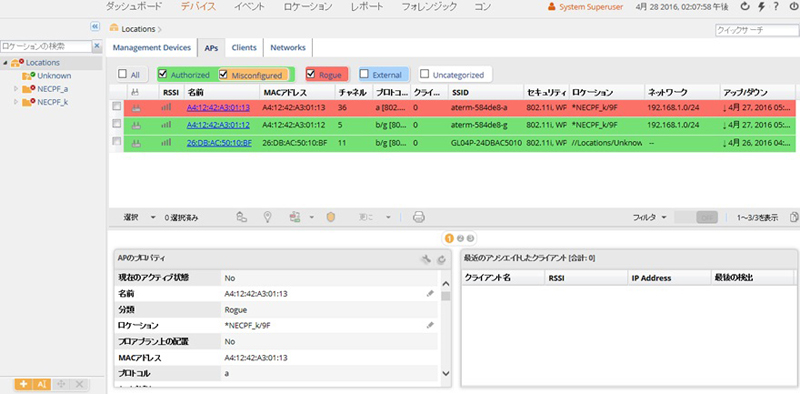800x394 pixels.
Task: Click the orange shield prevention icon
Action: (x=331, y=217)
